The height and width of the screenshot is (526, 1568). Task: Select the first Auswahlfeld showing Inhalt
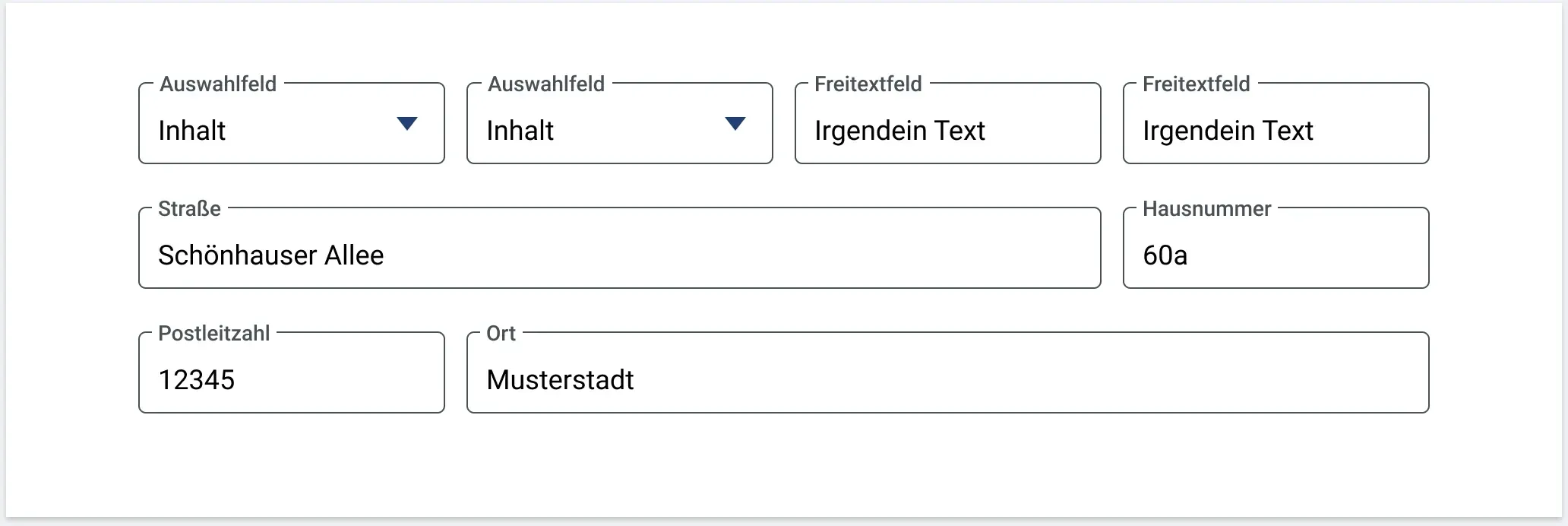click(x=292, y=123)
